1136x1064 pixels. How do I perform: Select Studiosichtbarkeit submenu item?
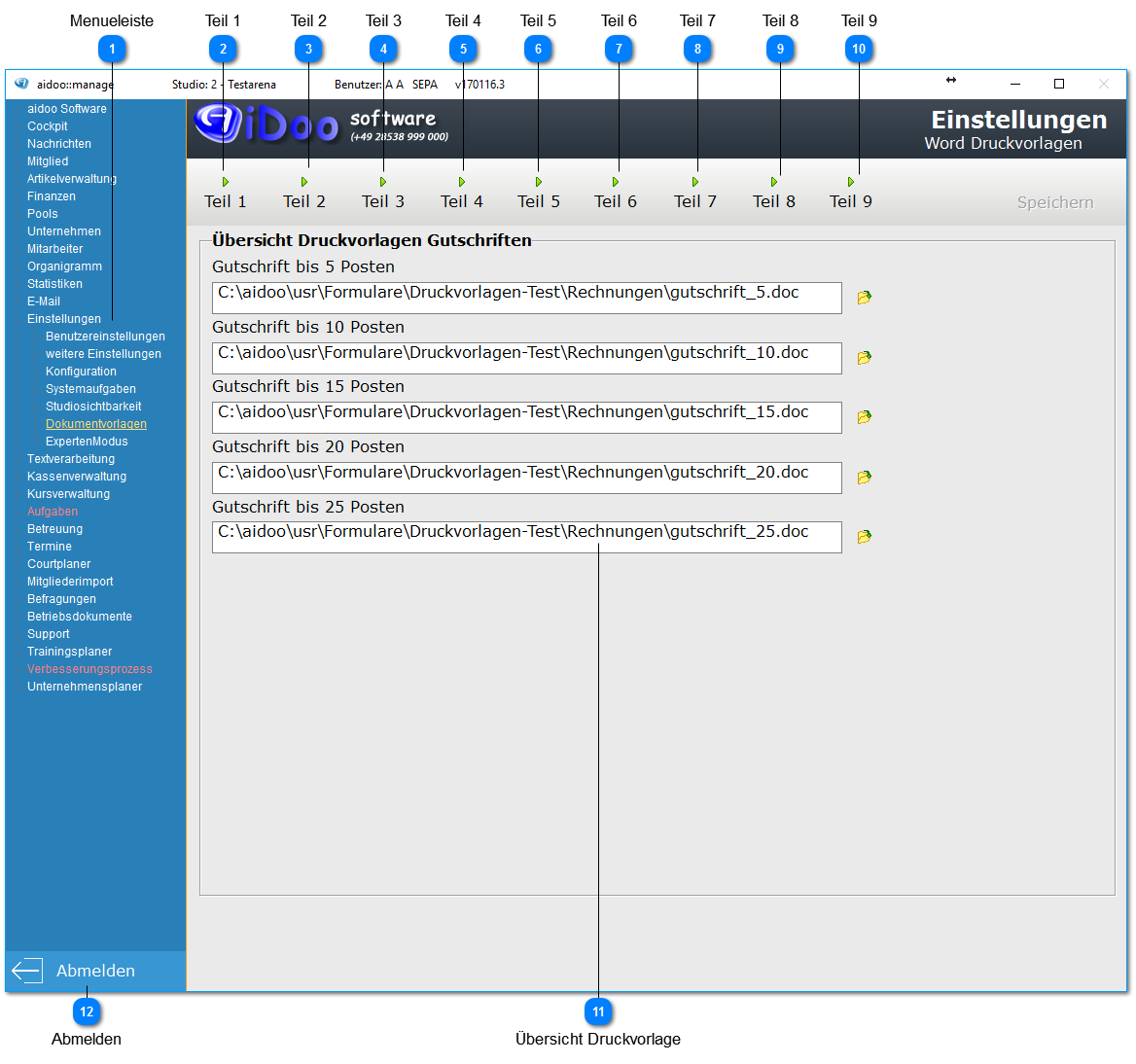[x=93, y=407]
